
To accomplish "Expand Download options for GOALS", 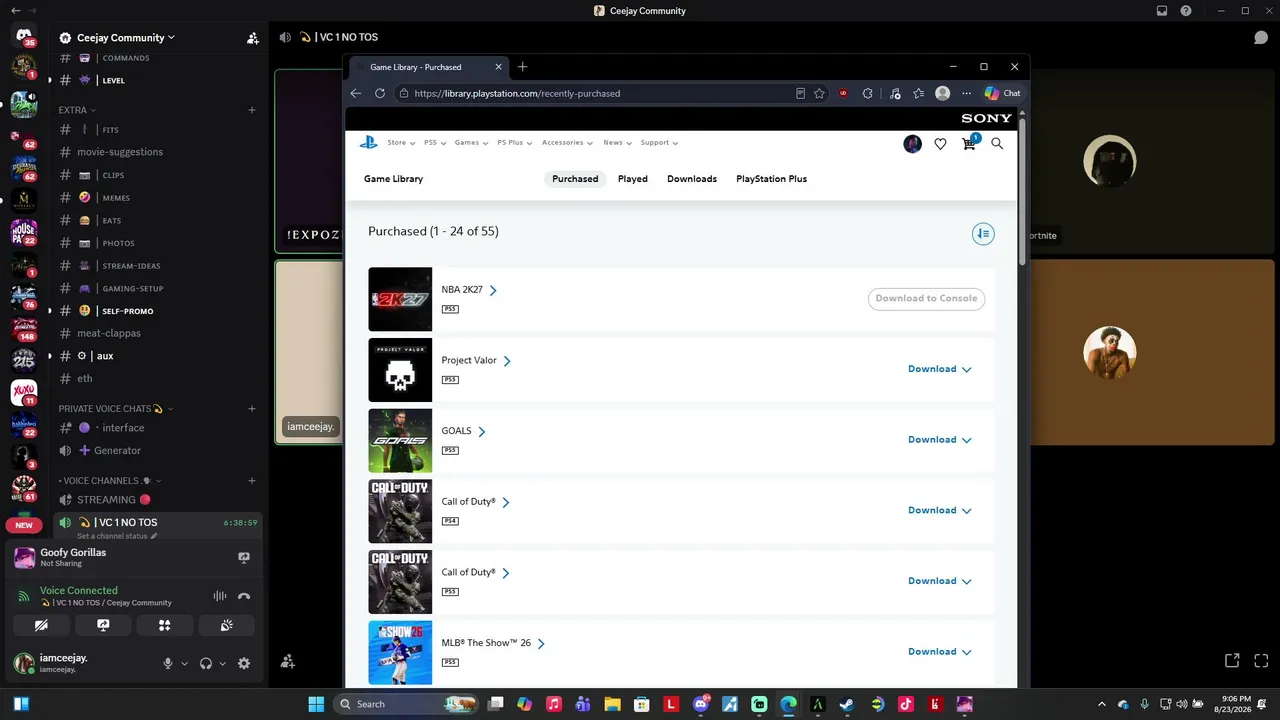I will (940, 440).
